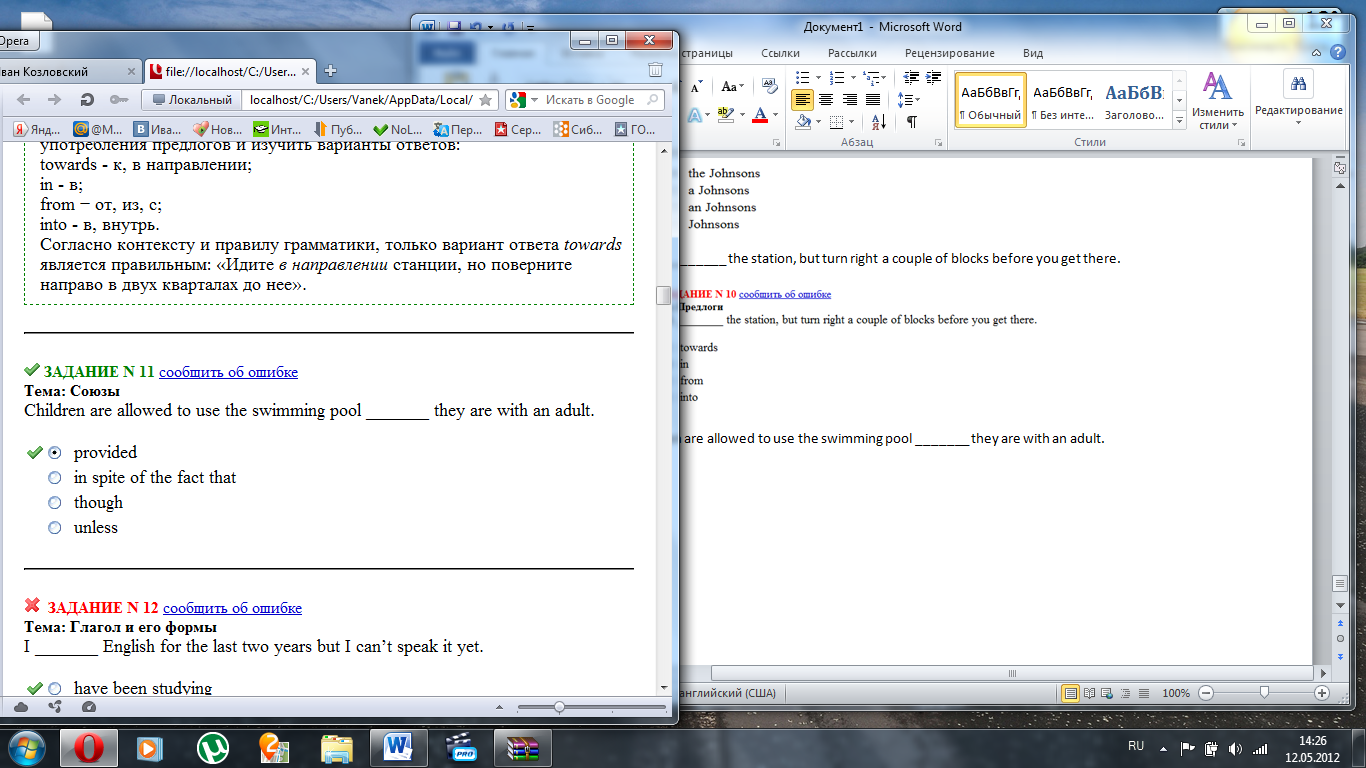This screenshot has height=768, width=1366.
Task: Open the Opera main menu button
Action: 17,41
